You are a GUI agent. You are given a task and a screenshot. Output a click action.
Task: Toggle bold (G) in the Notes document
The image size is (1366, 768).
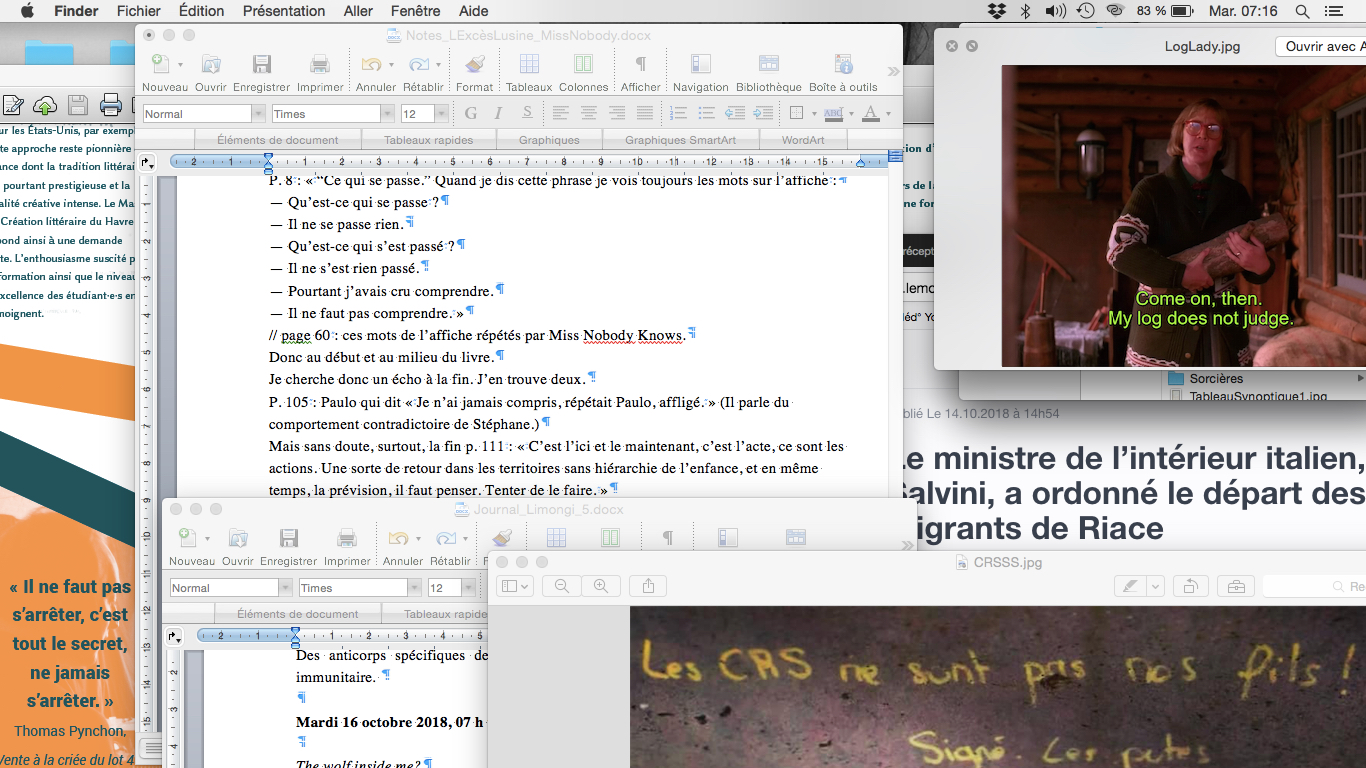[x=470, y=113]
